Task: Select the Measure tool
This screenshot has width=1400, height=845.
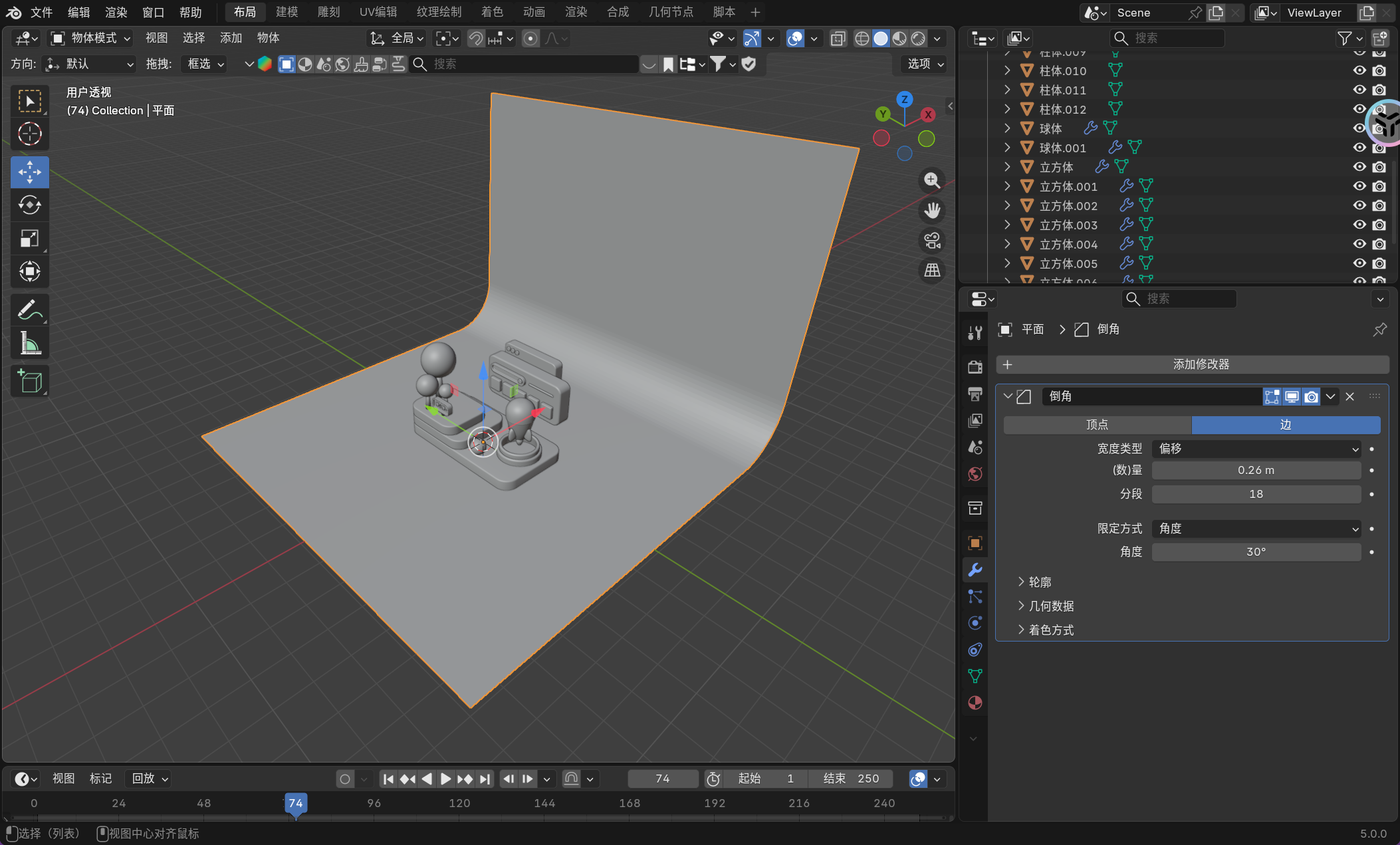Action: coord(30,343)
